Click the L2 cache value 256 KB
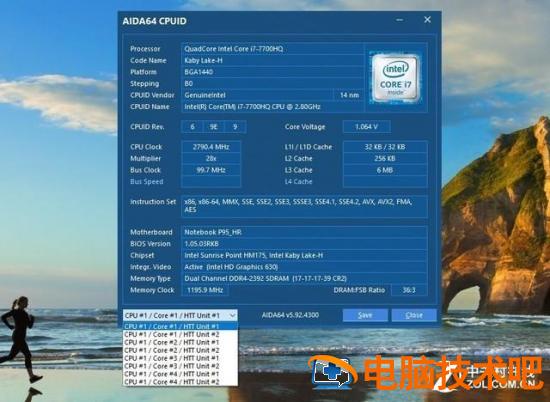Image resolution: width=550 pixels, height=402 pixels. point(385,158)
